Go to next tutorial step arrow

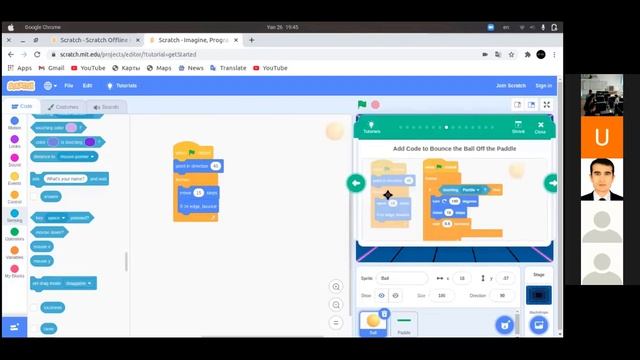coord(551,183)
